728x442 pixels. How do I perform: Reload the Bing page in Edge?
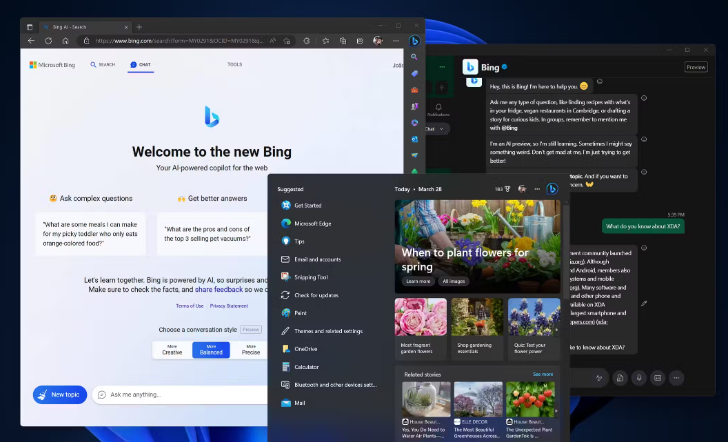48,41
